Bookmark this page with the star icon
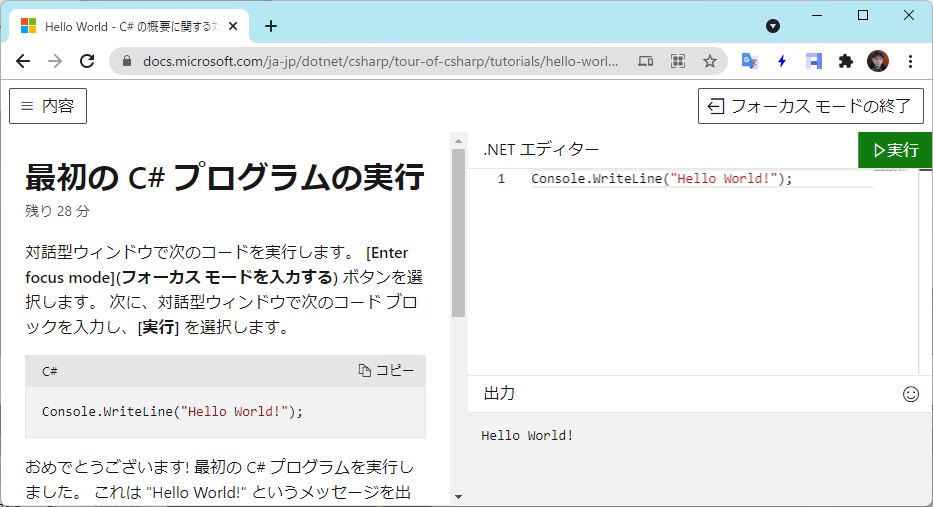Screen dimensions: 933x507 (x=709, y=61)
